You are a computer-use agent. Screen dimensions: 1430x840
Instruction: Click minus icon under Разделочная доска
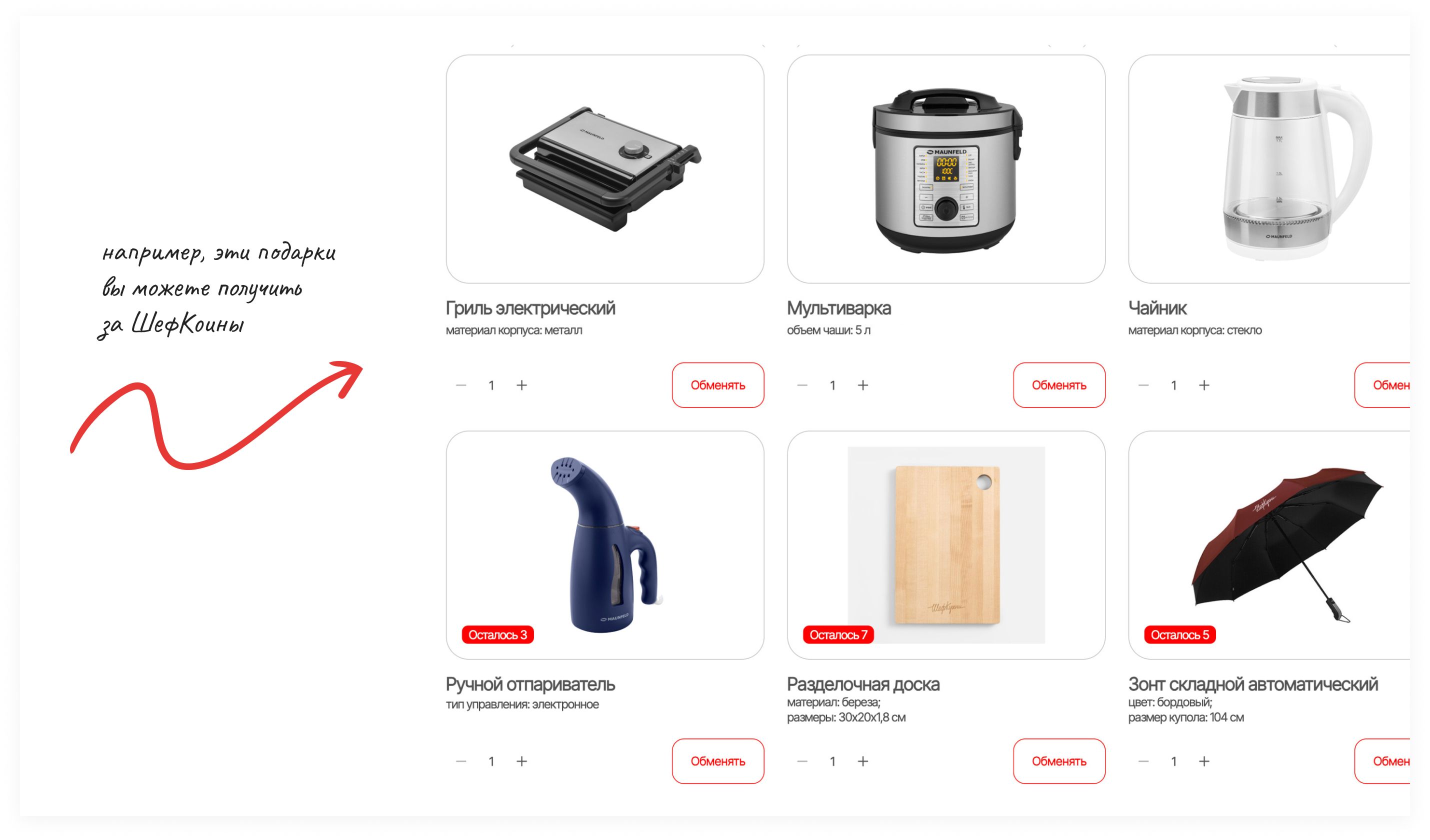(x=802, y=761)
